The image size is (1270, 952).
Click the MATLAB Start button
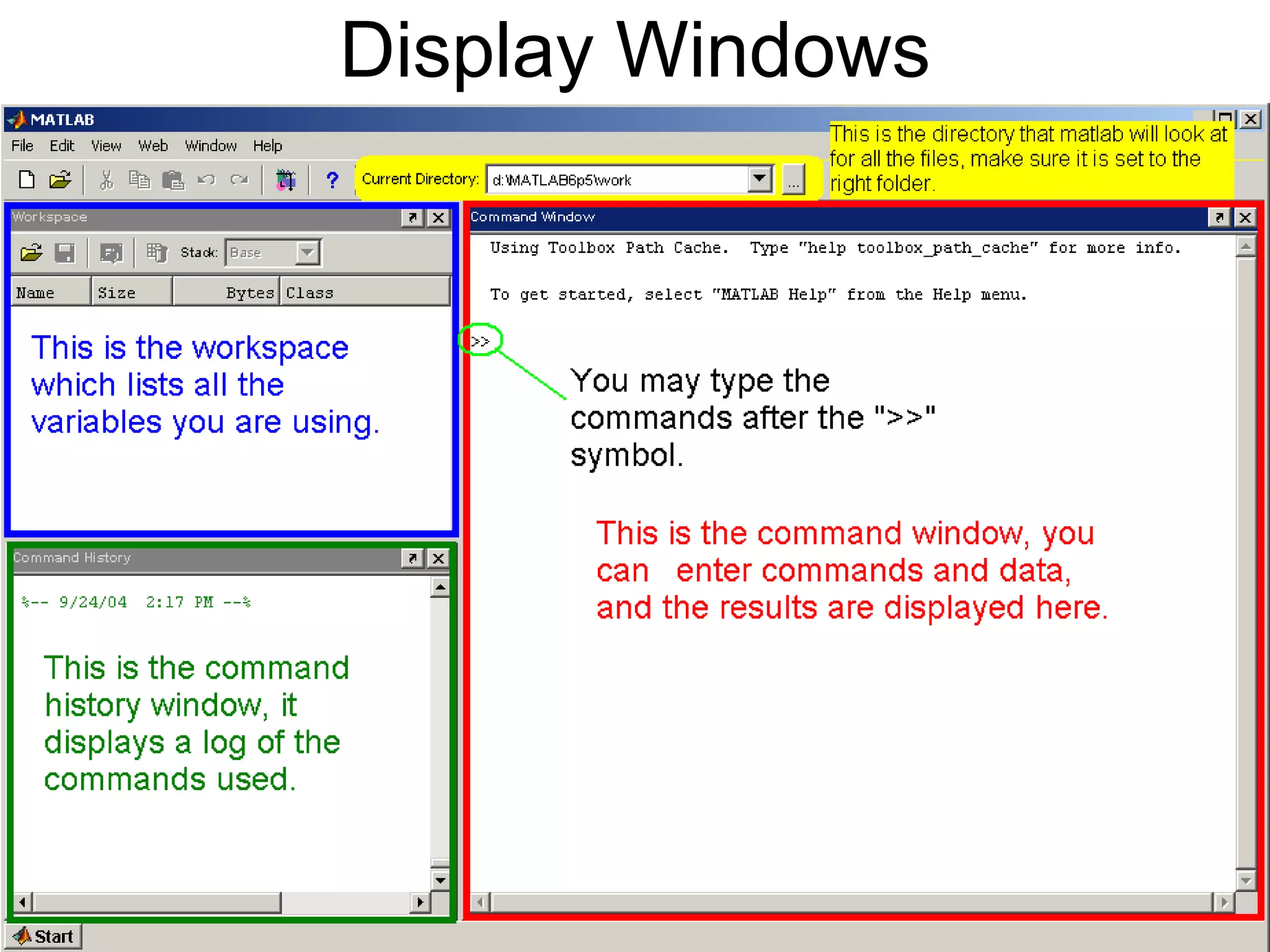click(x=44, y=936)
